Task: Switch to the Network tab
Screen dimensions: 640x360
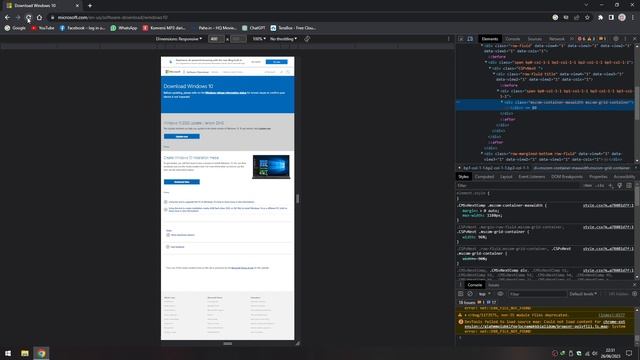Action: click(x=556, y=39)
